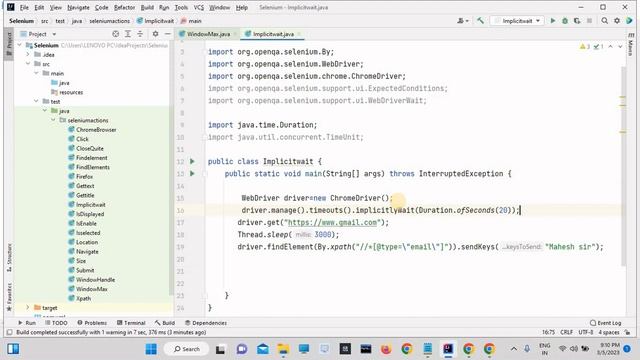Collapse the test folder
Screen dimensions: 640x360
(36, 101)
